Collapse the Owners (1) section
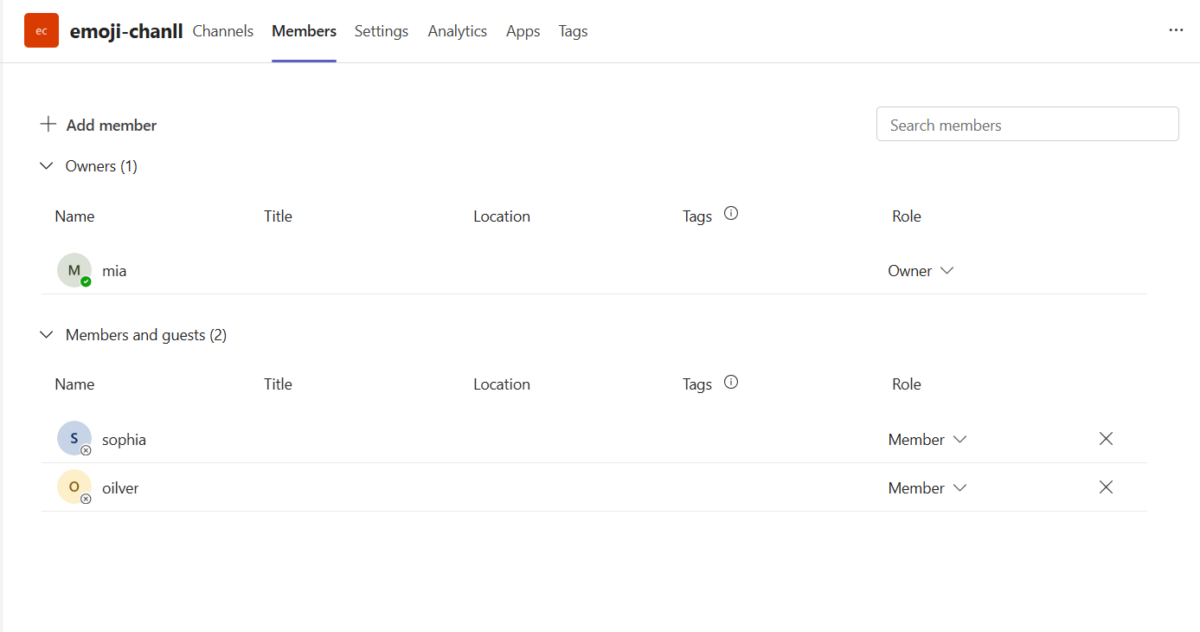Viewport: 1200px width, 632px height. coord(46,165)
